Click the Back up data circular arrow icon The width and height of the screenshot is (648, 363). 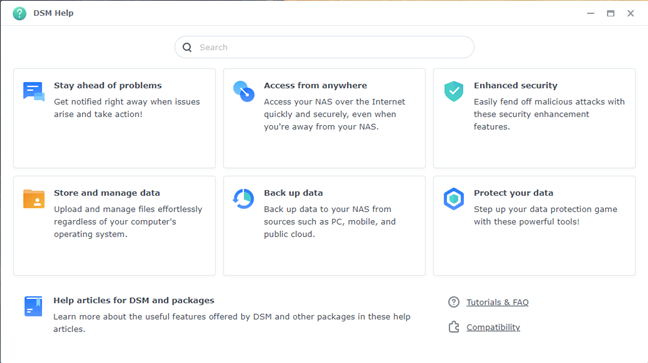click(x=243, y=199)
